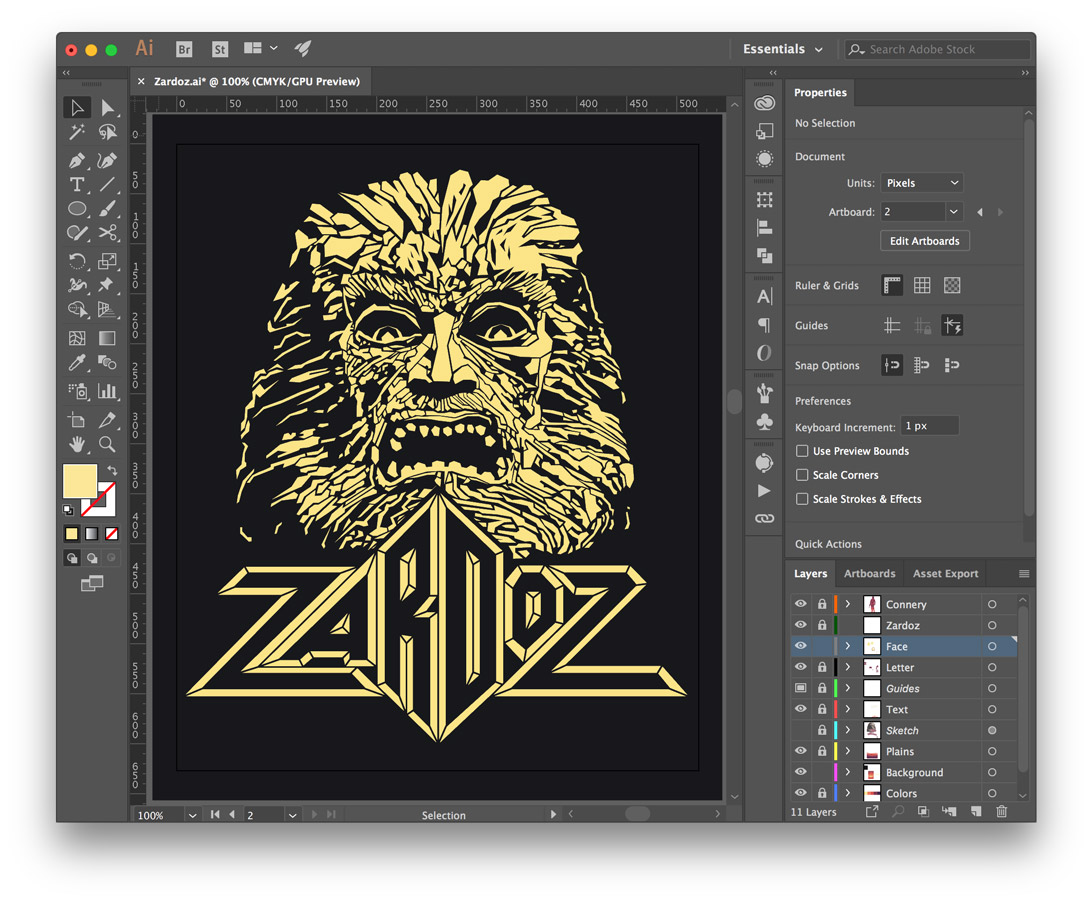The width and height of the screenshot is (1092, 902).
Task: Enable Use Preview Bounds checkbox
Action: (x=802, y=451)
